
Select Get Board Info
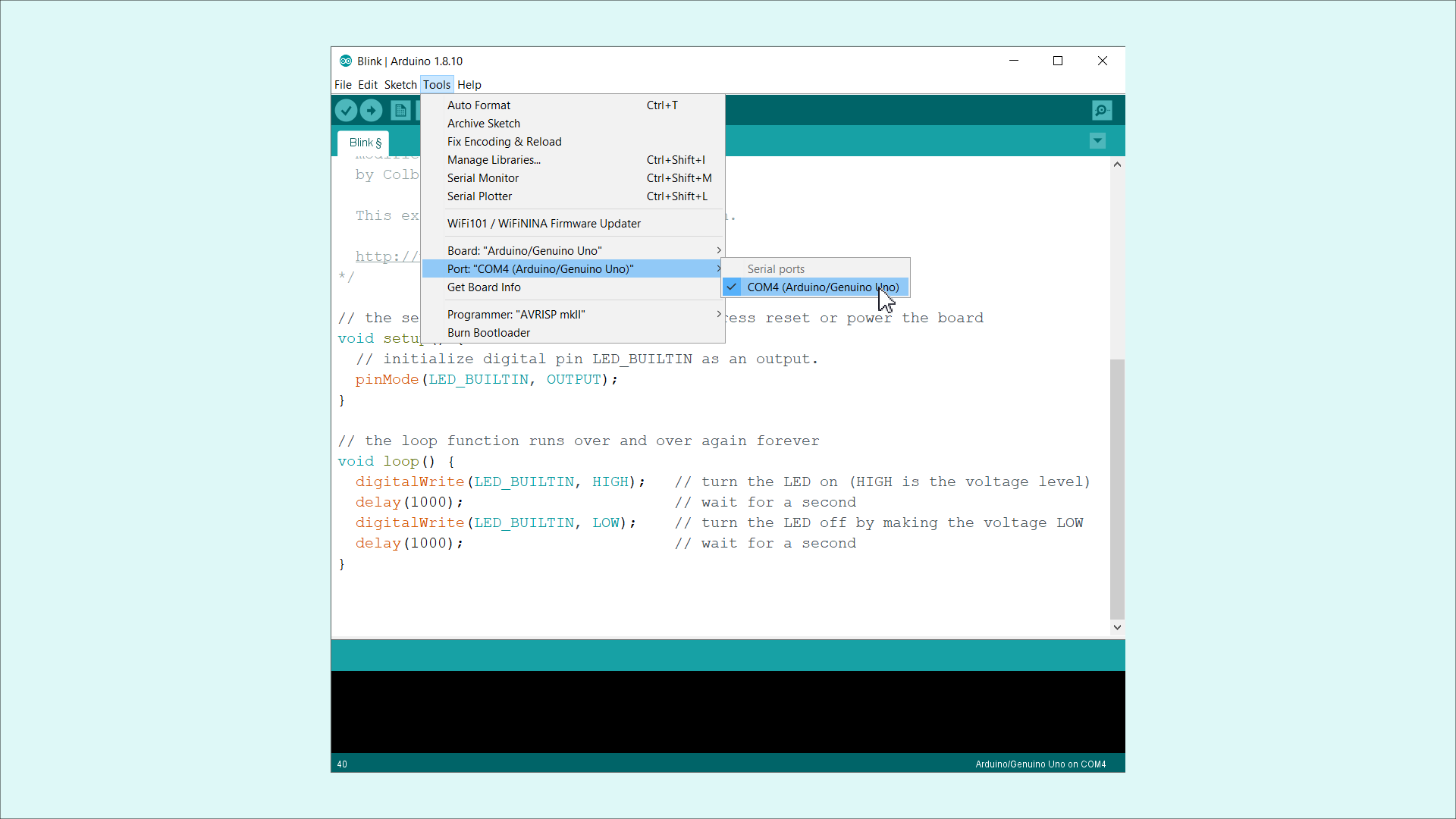coord(573,287)
